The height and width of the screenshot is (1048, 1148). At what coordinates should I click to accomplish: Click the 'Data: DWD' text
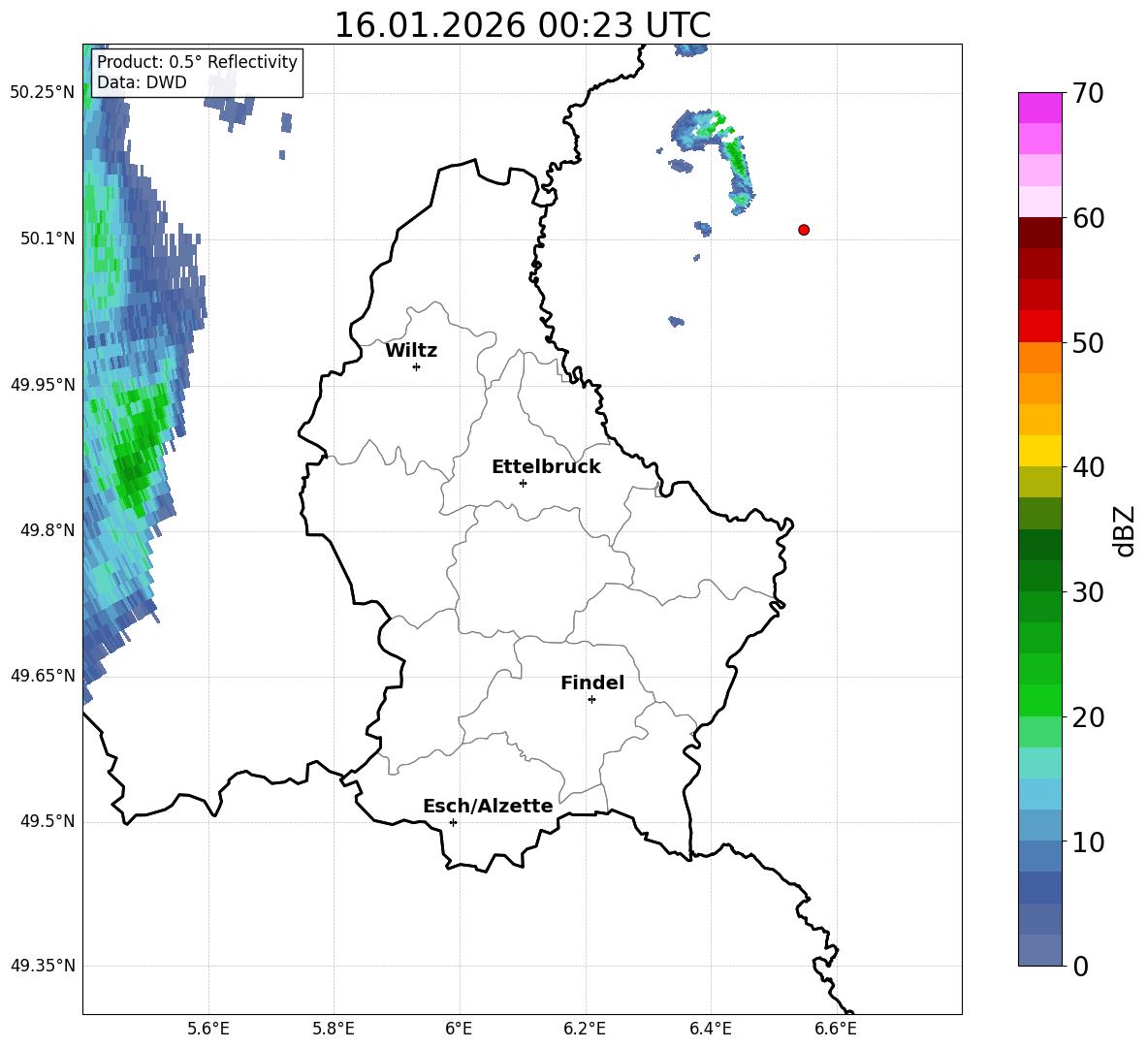pyautogui.click(x=142, y=82)
